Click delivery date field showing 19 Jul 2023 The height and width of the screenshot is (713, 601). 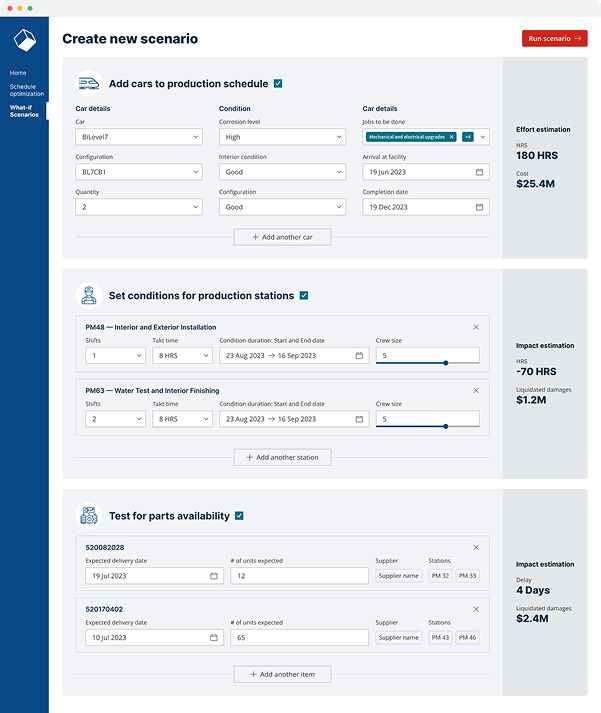pyautogui.click(x=155, y=576)
